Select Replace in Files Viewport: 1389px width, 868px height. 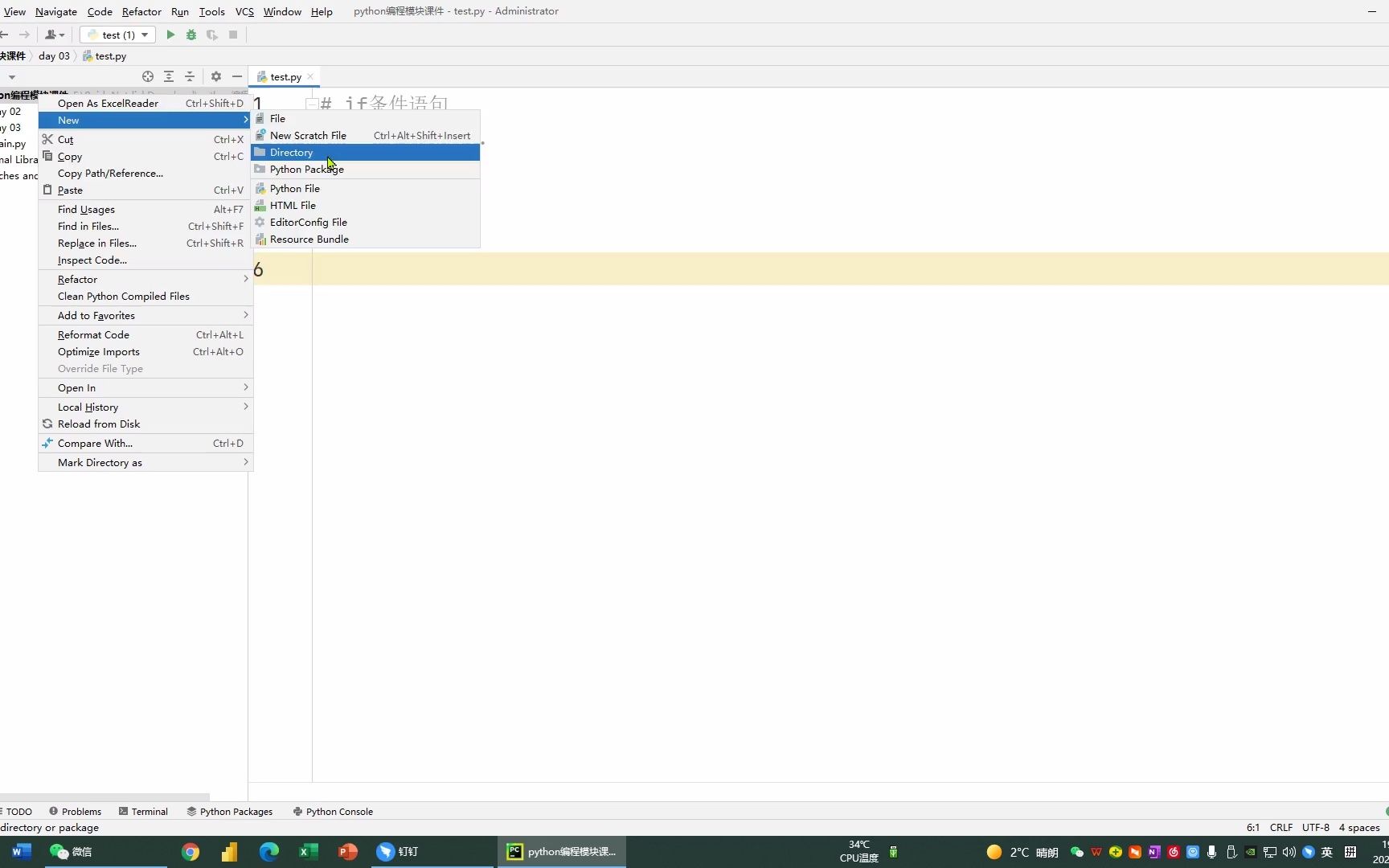click(145, 243)
